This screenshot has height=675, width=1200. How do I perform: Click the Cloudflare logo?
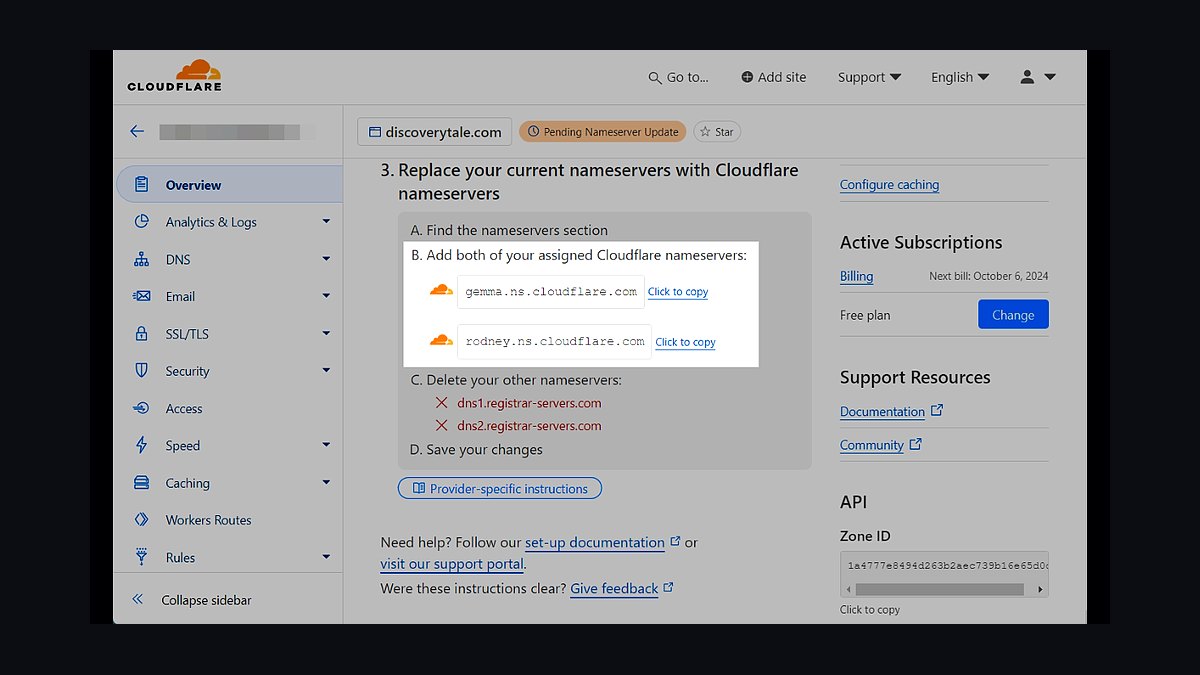tap(175, 76)
